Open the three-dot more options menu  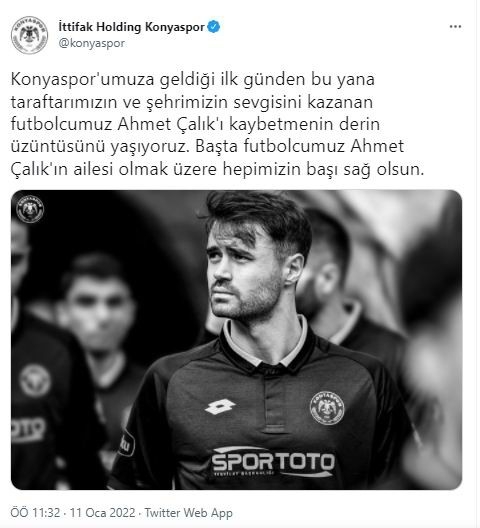pyautogui.click(x=455, y=27)
